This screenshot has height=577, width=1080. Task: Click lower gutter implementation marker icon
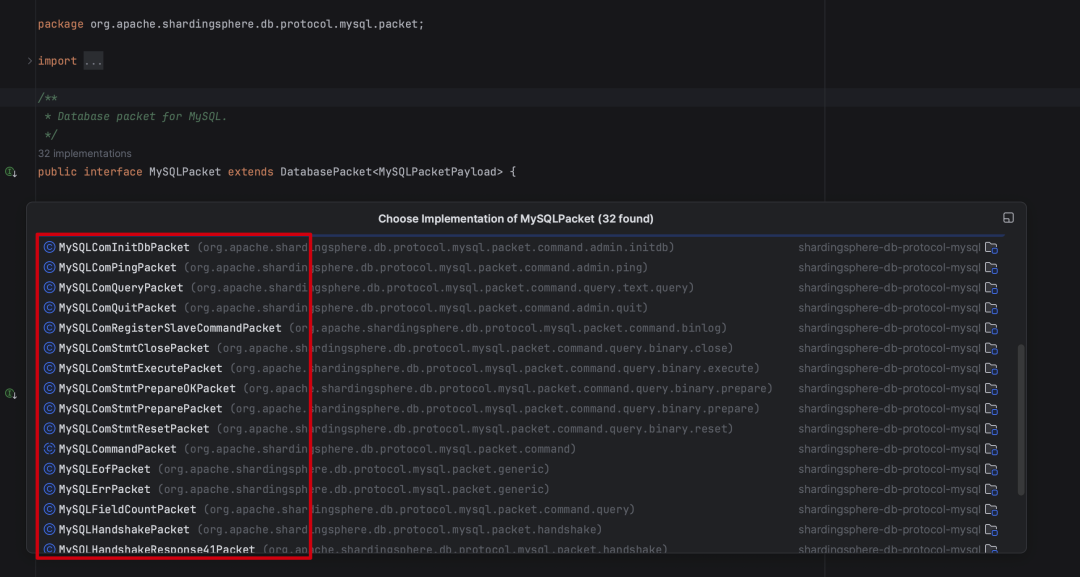[11, 394]
